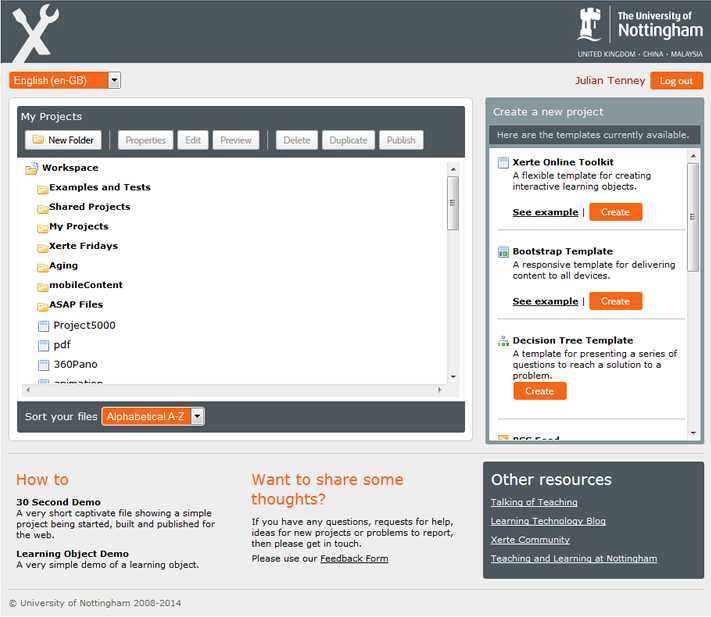Click the project list scroll-left arrow

click(x=28, y=390)
